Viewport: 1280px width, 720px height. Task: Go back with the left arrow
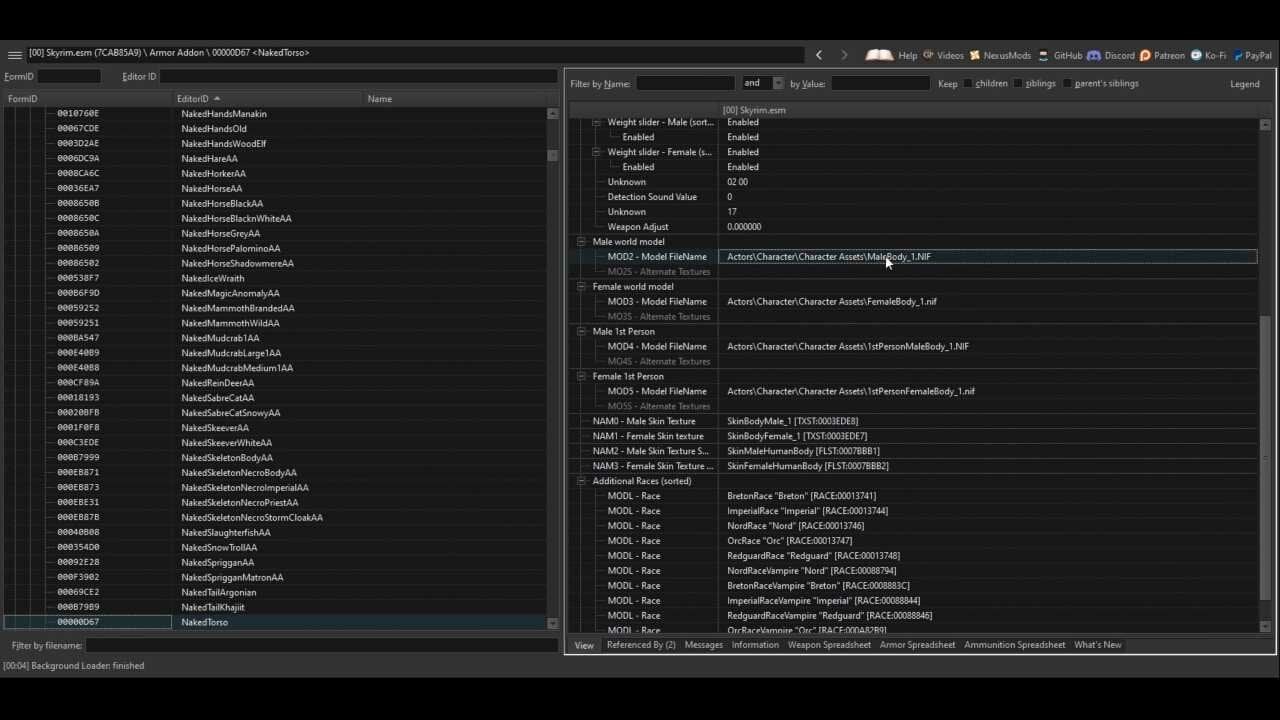[819, 55]
